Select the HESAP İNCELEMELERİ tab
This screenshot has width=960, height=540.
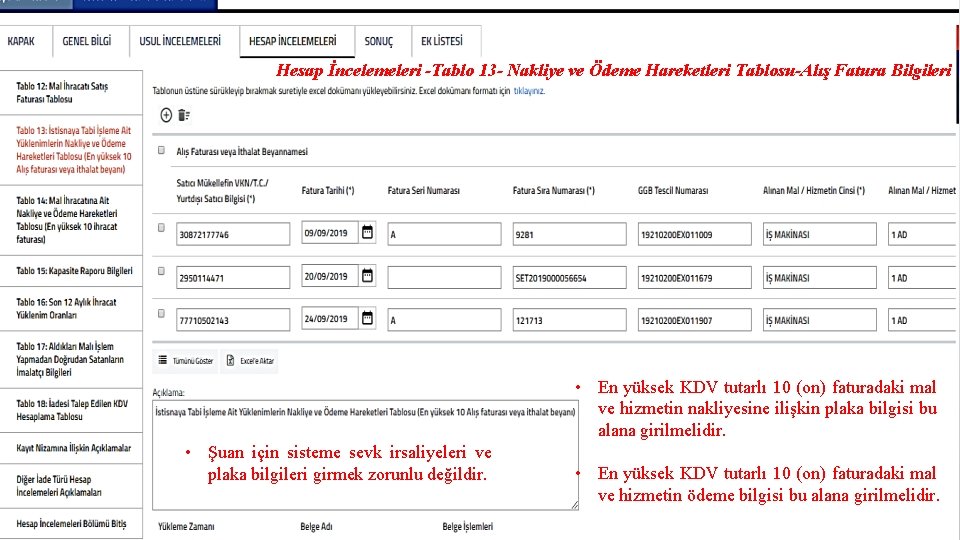(293, 41)
